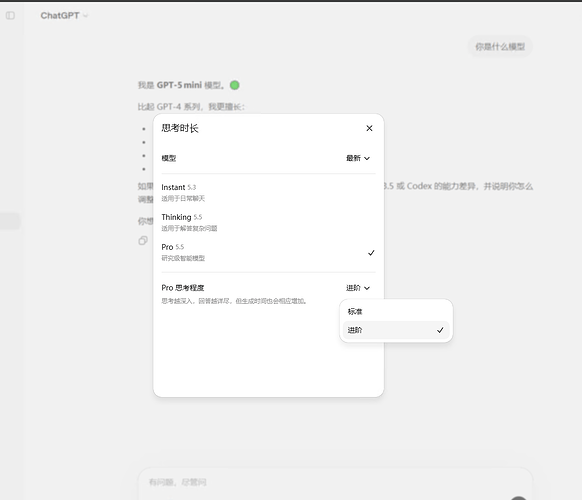Choose 标准 thinking level option

coord(396,311)
